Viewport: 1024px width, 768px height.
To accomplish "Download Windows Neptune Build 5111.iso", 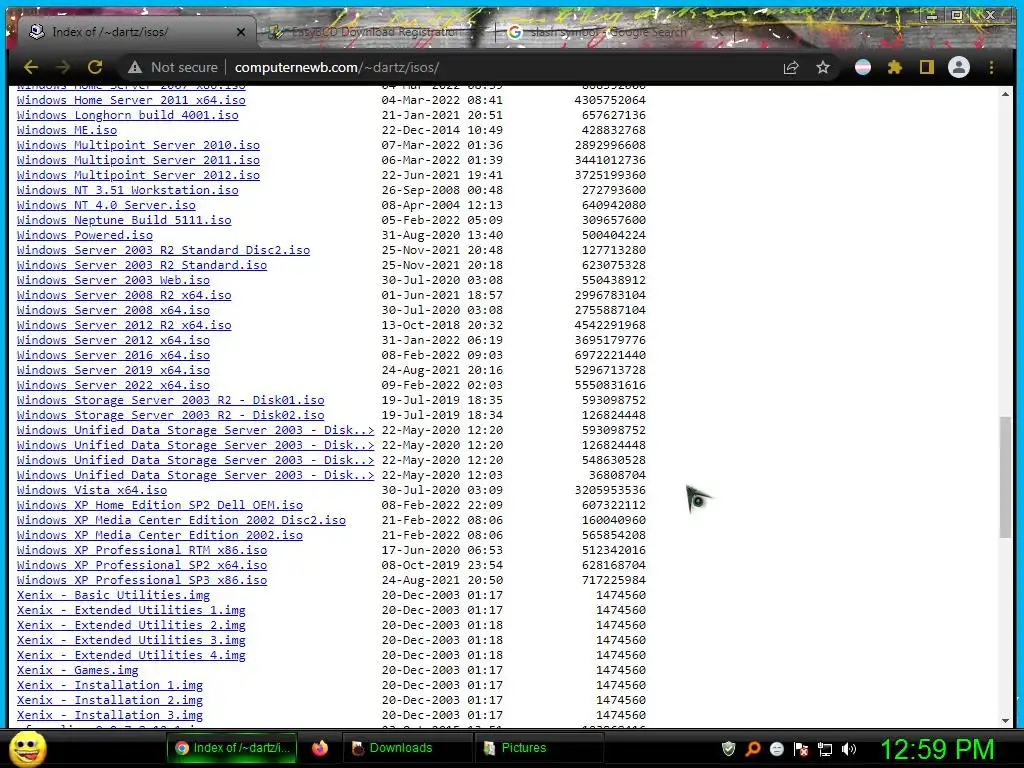I will [x=124, y=220].
